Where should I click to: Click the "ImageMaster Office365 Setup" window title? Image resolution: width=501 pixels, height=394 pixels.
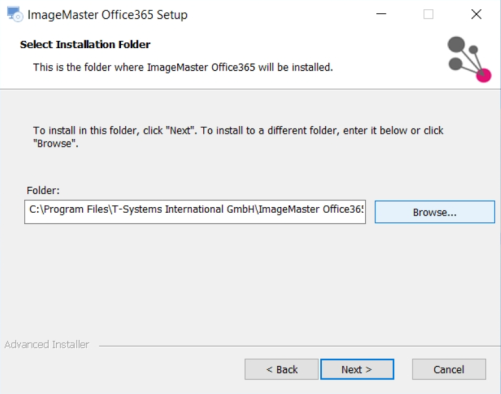tap(107, 15)
